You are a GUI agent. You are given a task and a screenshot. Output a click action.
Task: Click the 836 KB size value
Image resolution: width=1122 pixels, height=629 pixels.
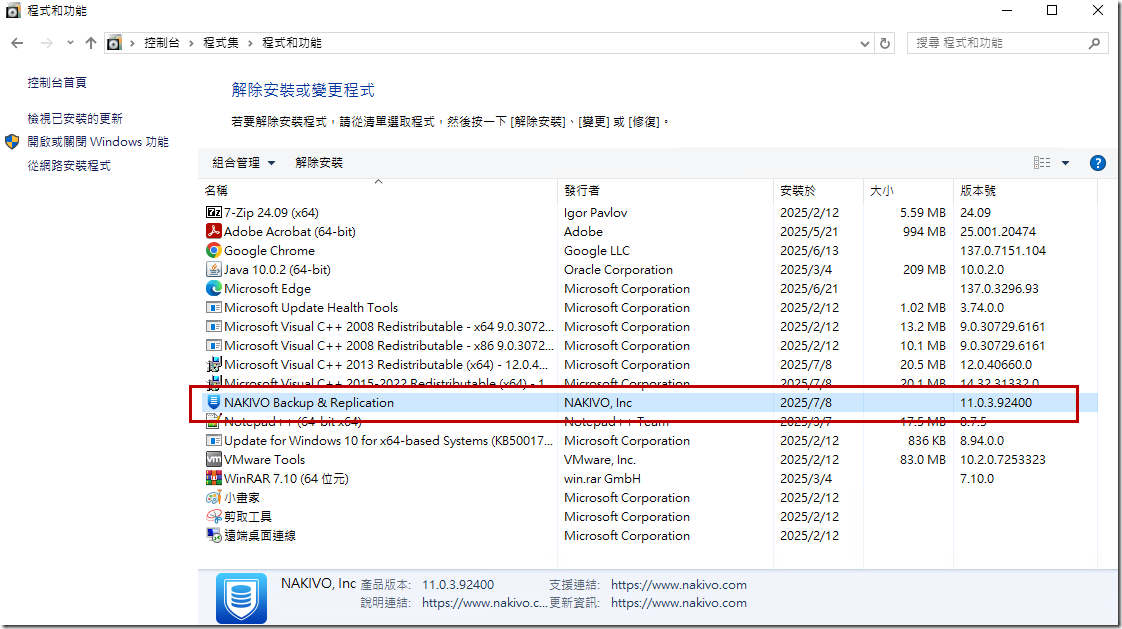[927, 441]
